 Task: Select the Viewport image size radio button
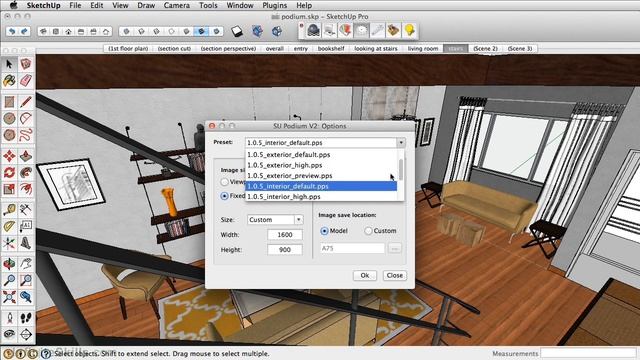coord(224,182)
